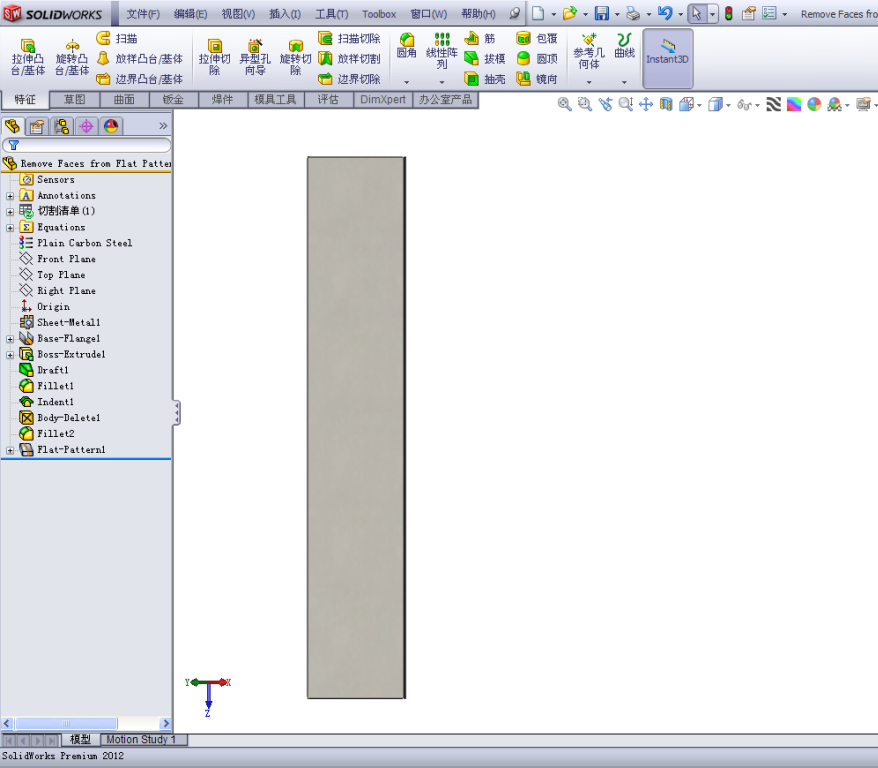Open the Fillet (圆角) dropdown arrow

tap(407, 82)
